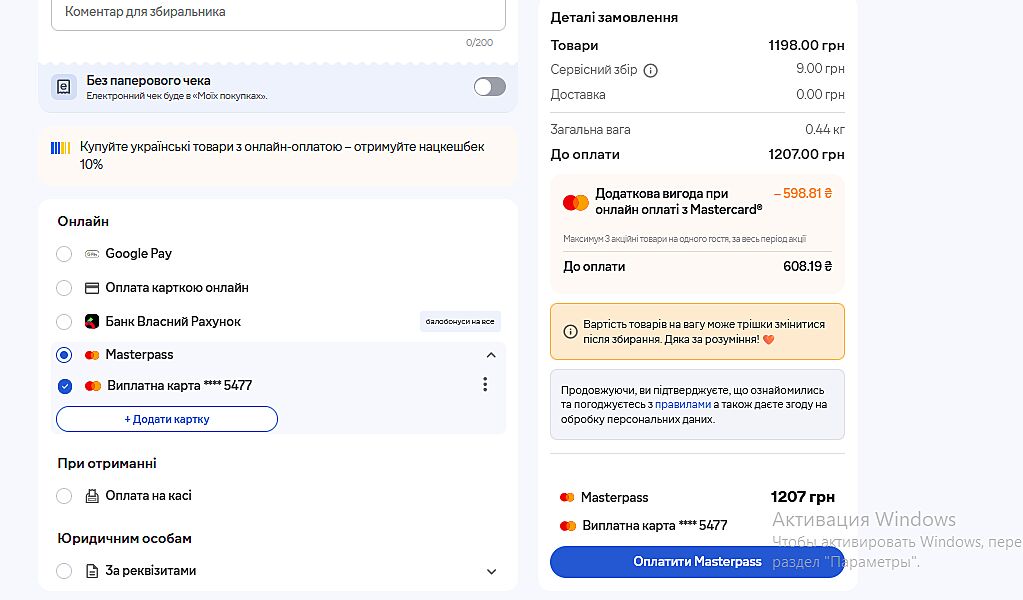1023x600 pixels.
Task: Toggle the Без паперового чека switch
Action: tap(489, 87)
